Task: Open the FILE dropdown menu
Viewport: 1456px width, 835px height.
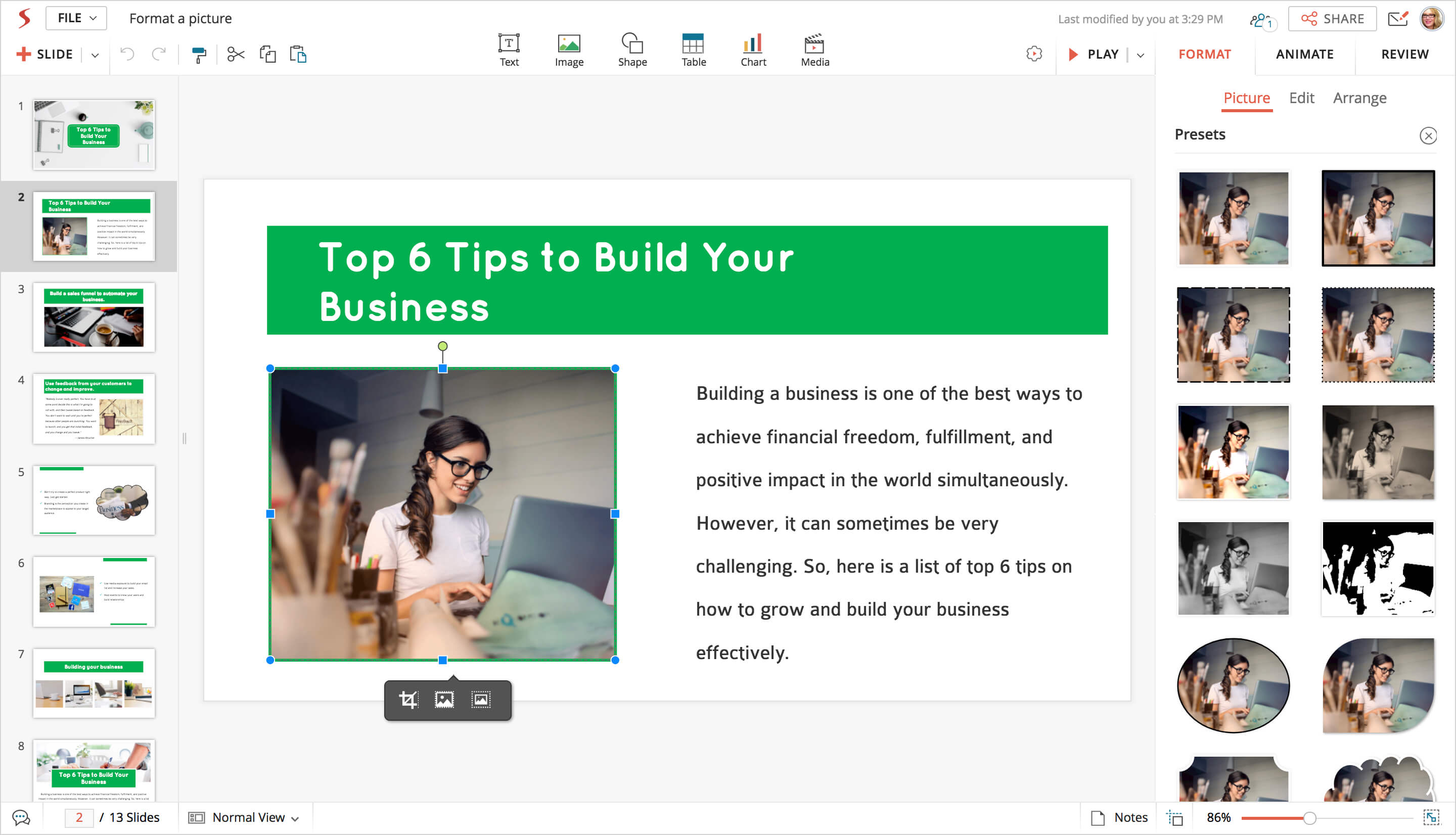Action: [76, 18]
